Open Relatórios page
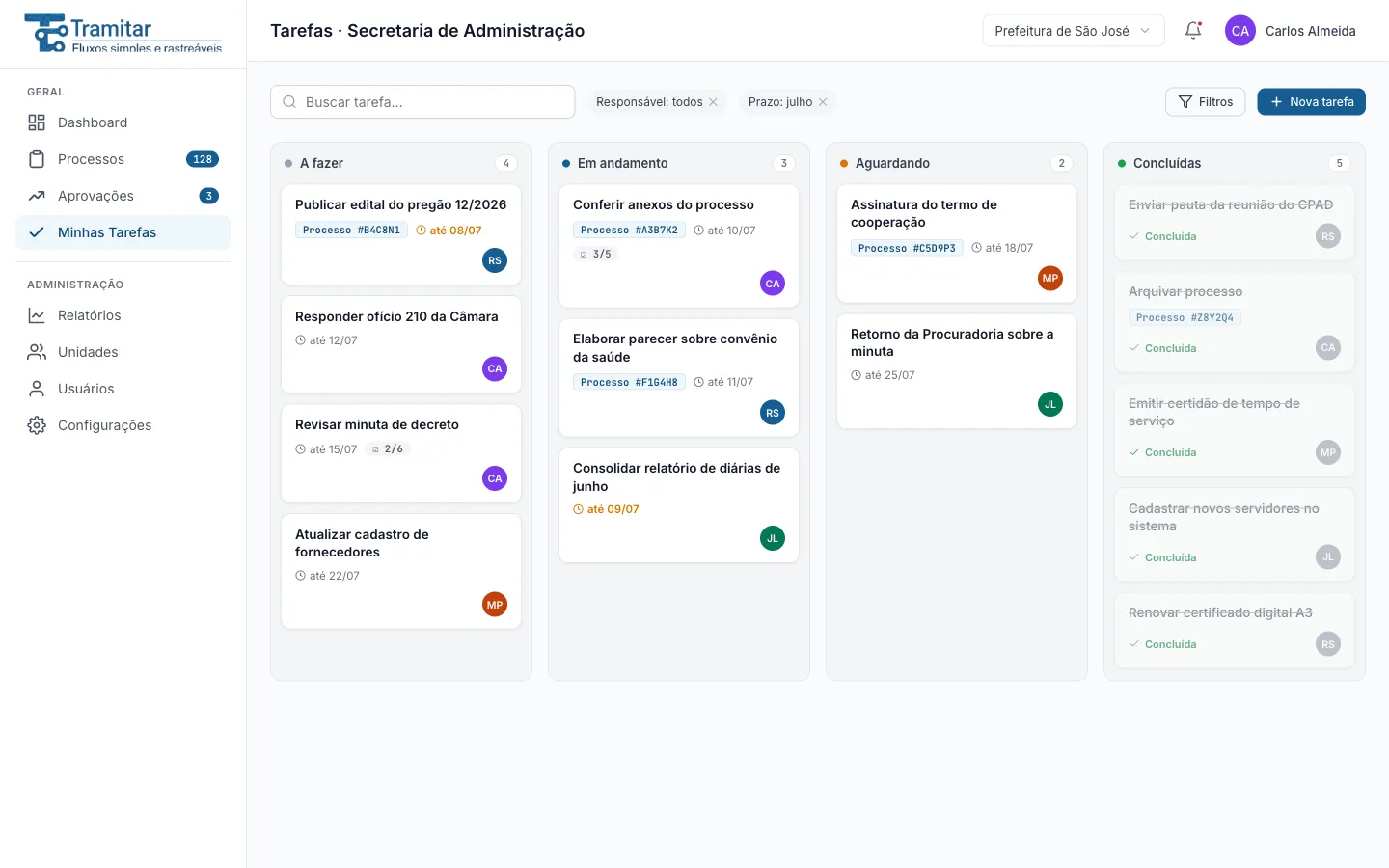 123,315
